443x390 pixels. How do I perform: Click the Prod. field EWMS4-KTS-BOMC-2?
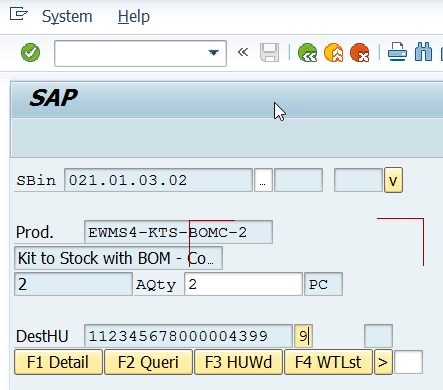click(x=178, y=232)
